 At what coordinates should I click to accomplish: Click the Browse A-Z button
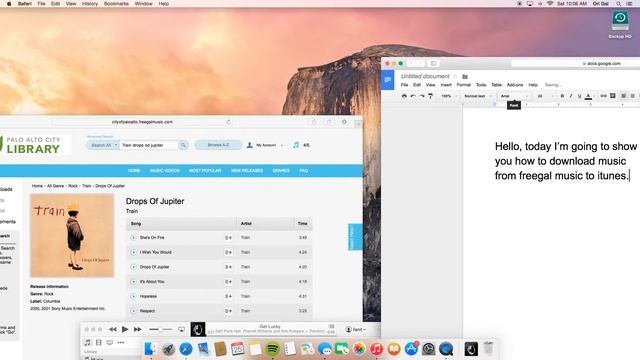(218, 145)
